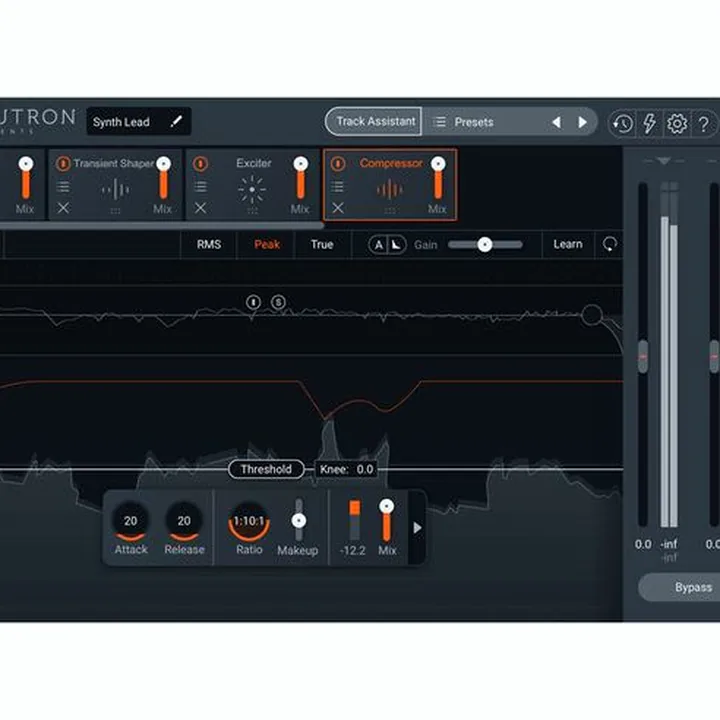Open the settings gear
The height and width of the screenshot is (720, 720).
(677, 123)
